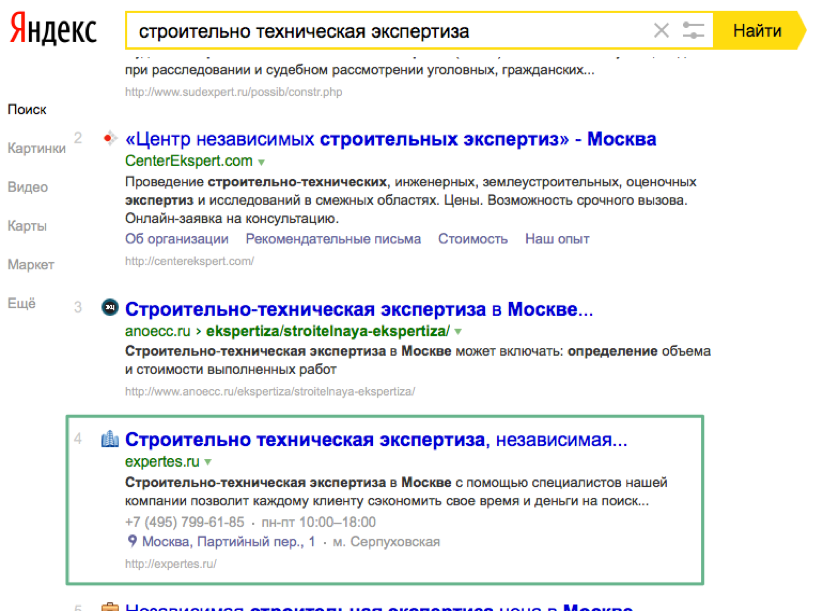Viewport: 823px width, 612px height.
Task: Expand the CenterEkspert.com green arrow menu
Action: 262,161
